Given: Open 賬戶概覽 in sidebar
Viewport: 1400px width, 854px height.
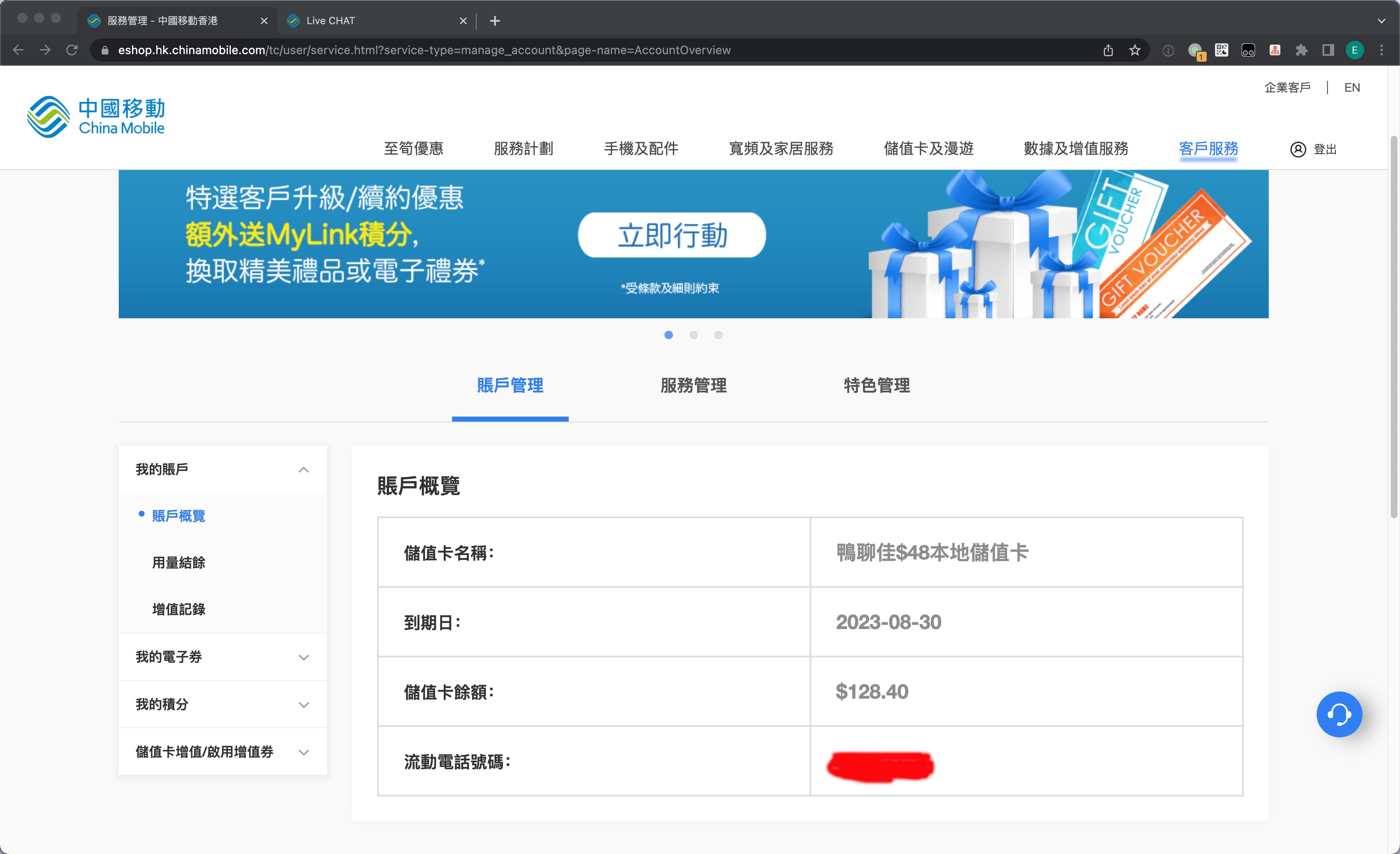Looking at the screenshot, I should [x=178, y=516].
